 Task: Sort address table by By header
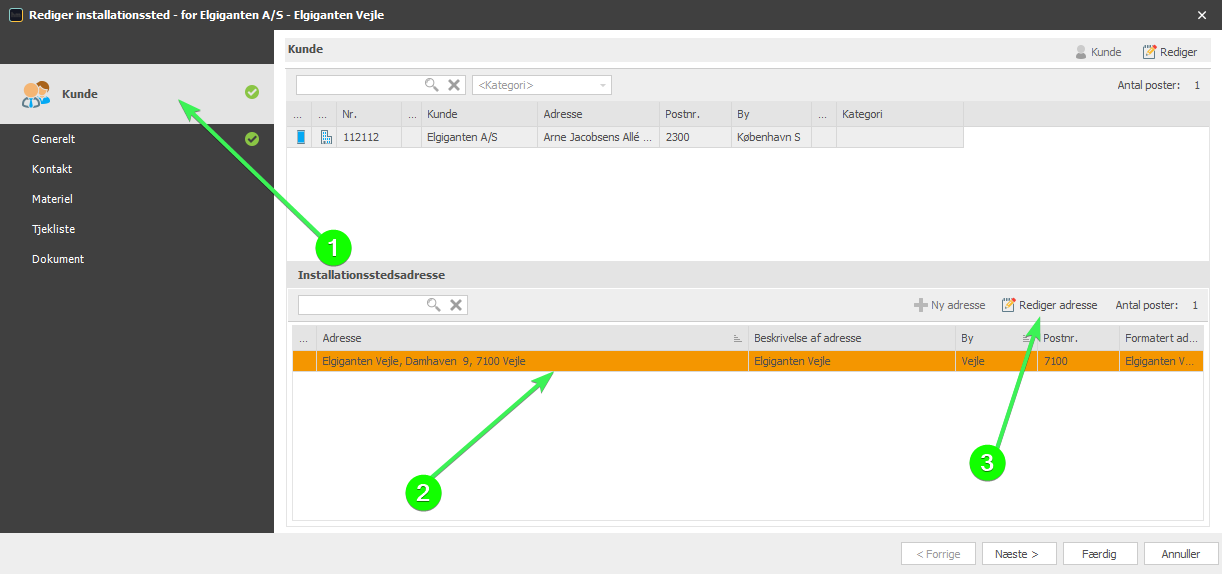click(x=995, y=338)
